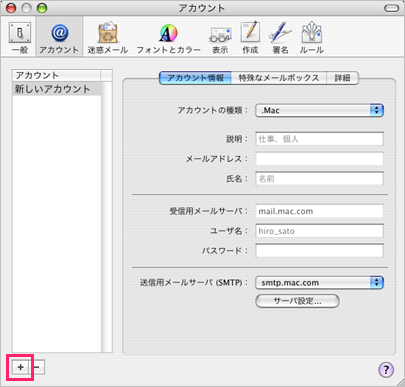Switch to 特殊なメールボックス tab
Viewport: 405px width, 387px height.
[279, 78]
